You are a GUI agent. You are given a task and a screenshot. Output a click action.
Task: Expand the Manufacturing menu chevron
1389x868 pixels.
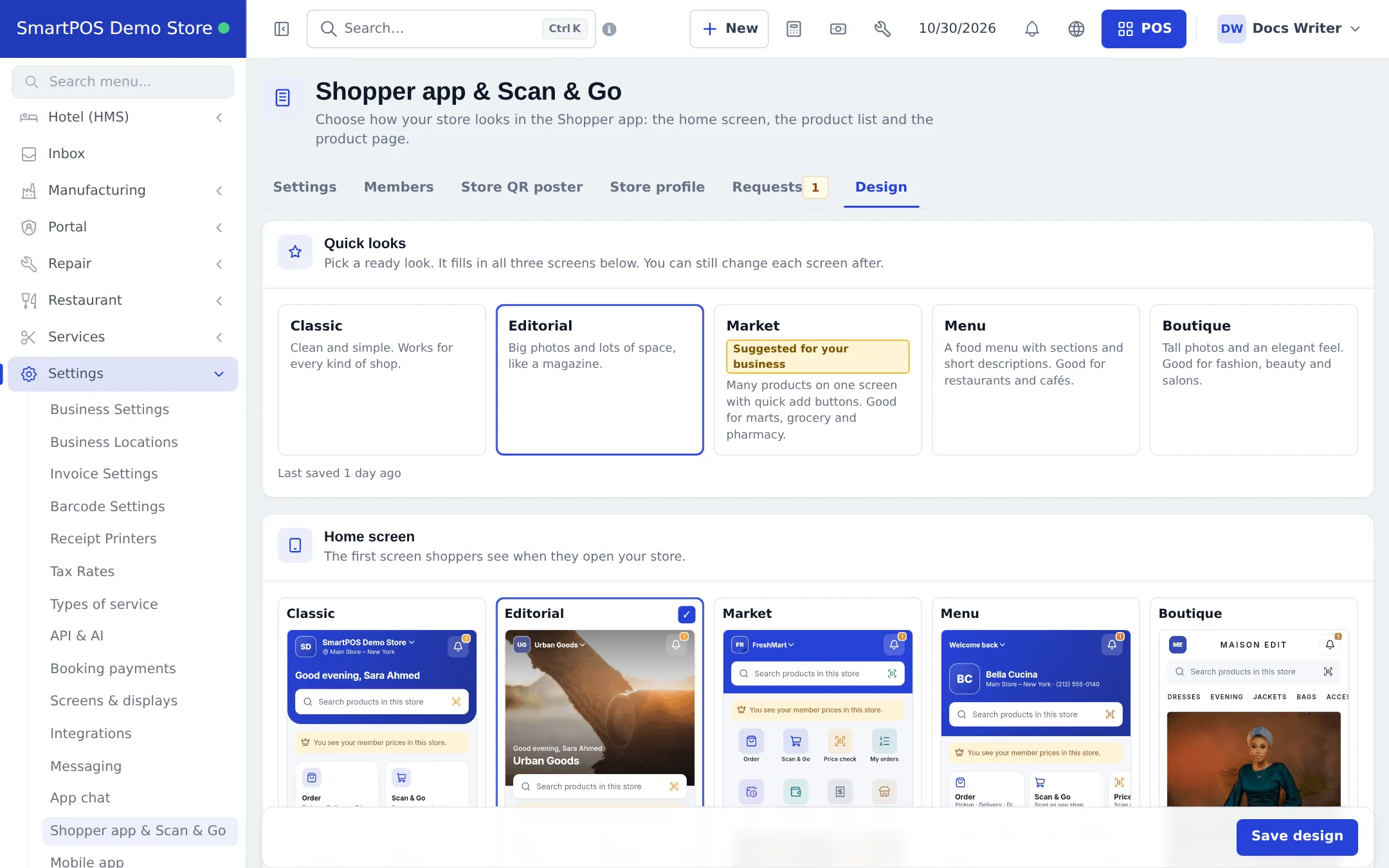tap(219, 190)
